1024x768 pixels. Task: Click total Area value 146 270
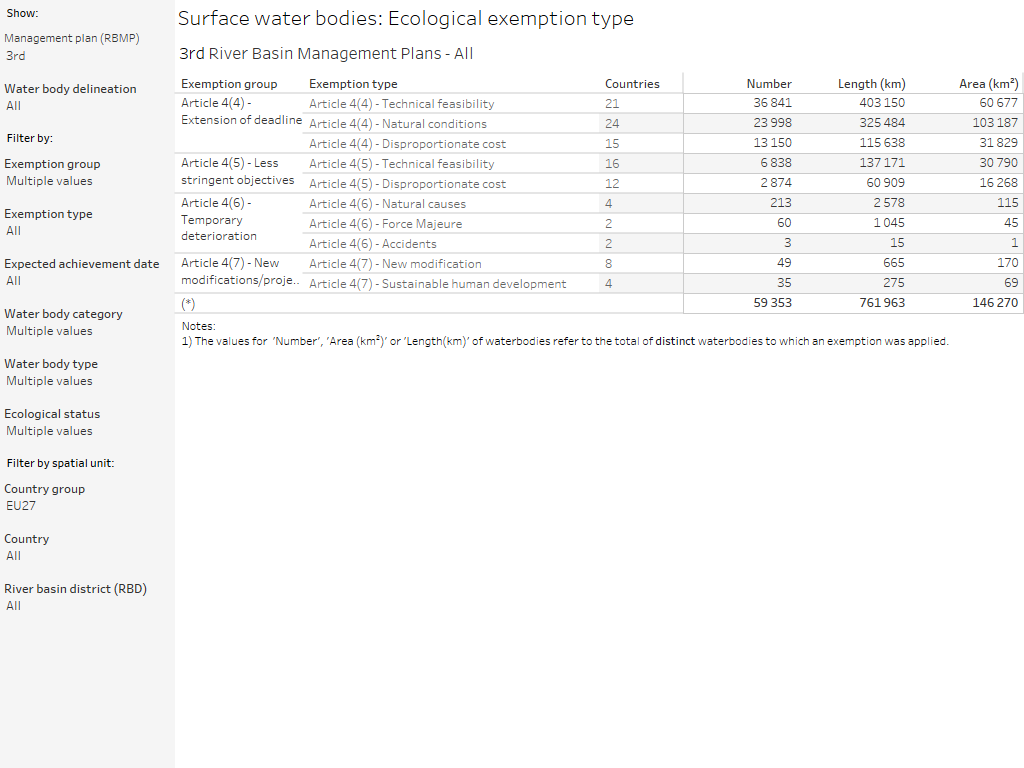click(995, 303)
